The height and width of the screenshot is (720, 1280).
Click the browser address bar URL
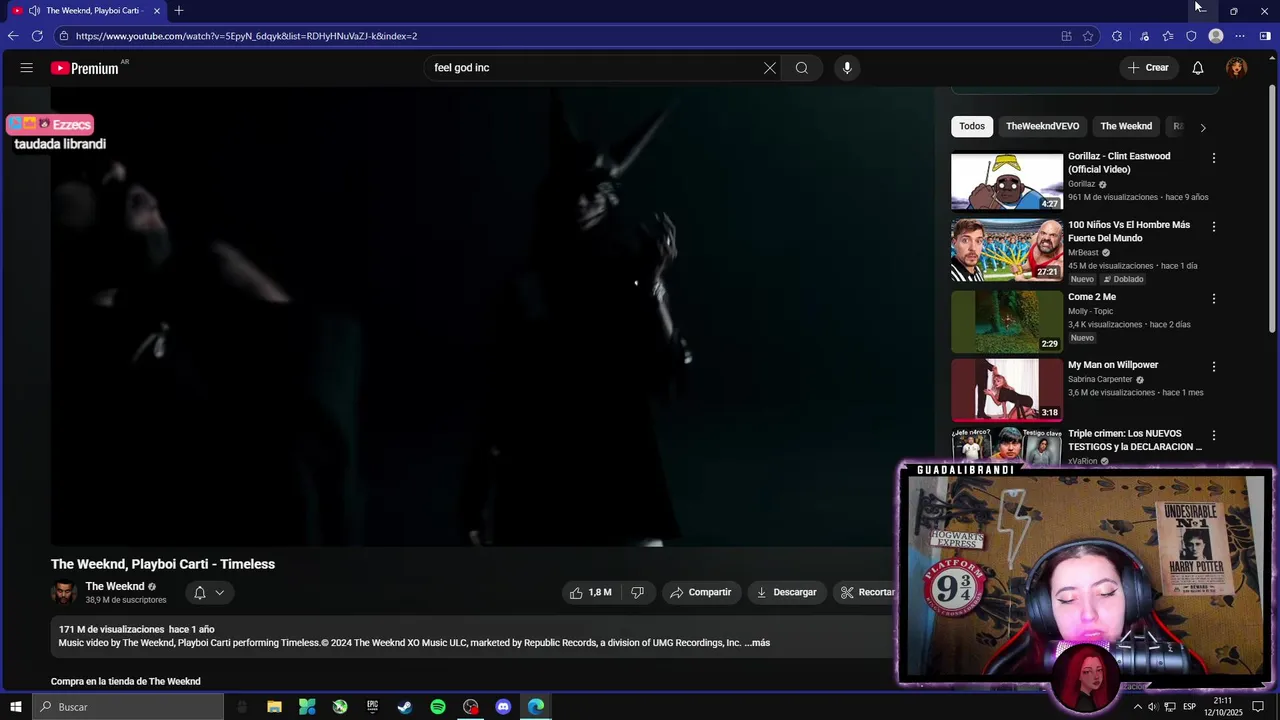246,36
